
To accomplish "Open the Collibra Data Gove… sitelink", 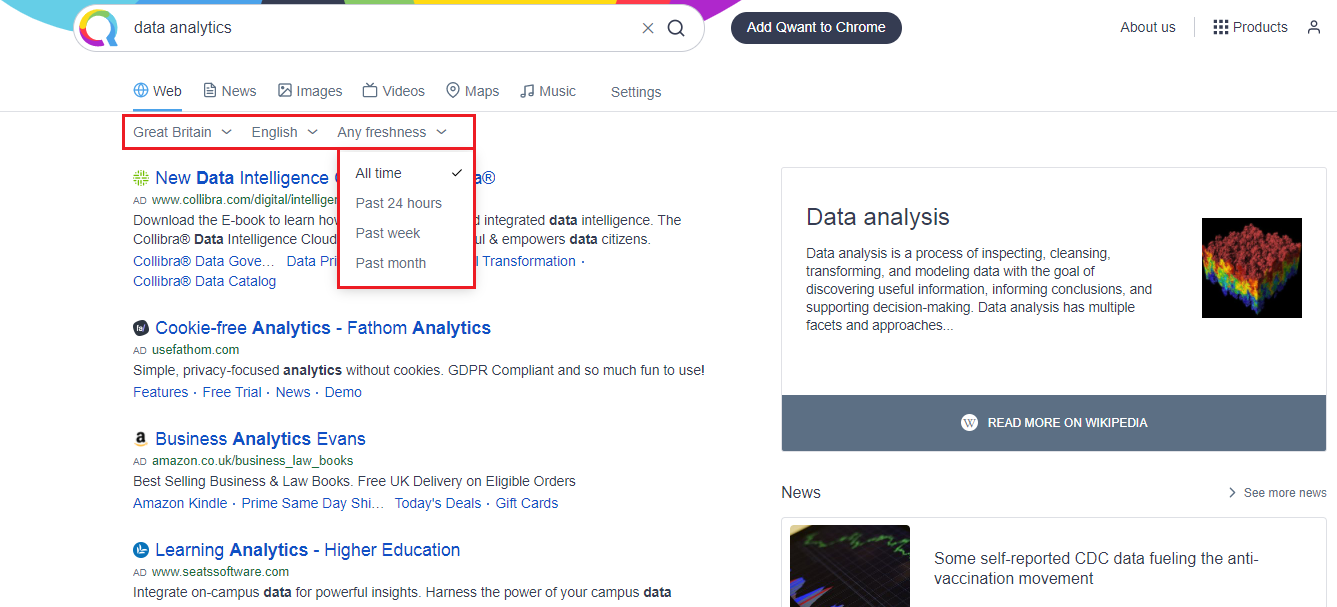I will [x=204, y=261].
